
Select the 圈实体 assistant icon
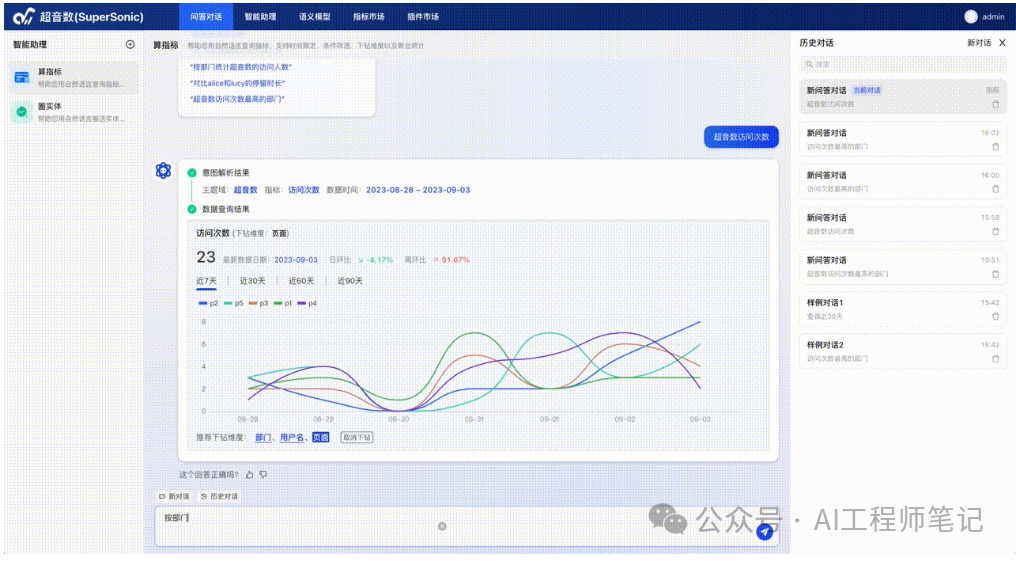[x=21, y=112]
